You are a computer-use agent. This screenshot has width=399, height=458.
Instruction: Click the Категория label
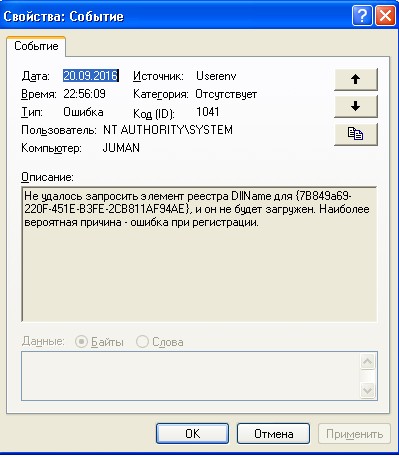point(161,95)
